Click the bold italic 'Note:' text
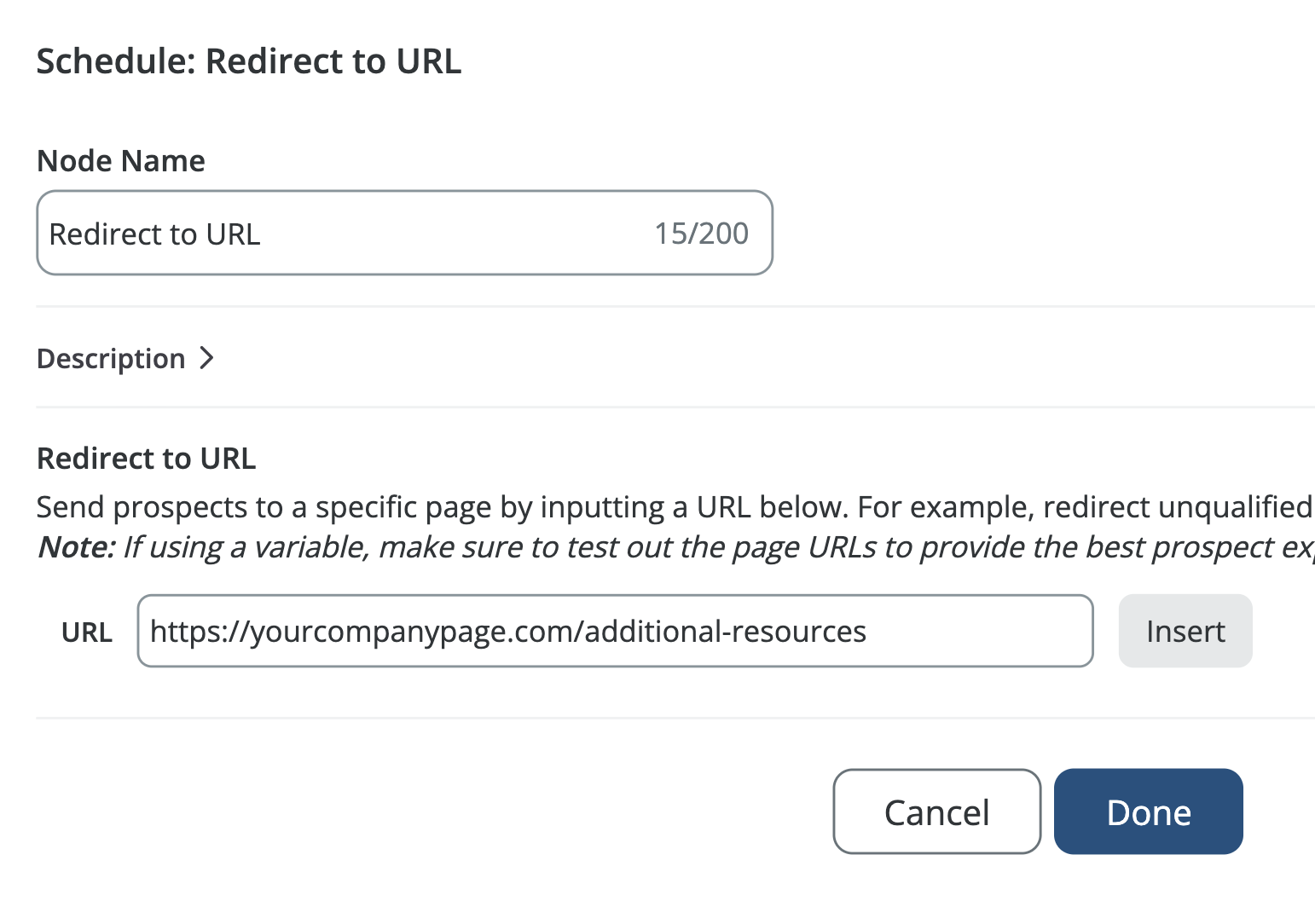The height and width of the screenshot is (924, 1315). pyautogui.click(x=76, y=547)
